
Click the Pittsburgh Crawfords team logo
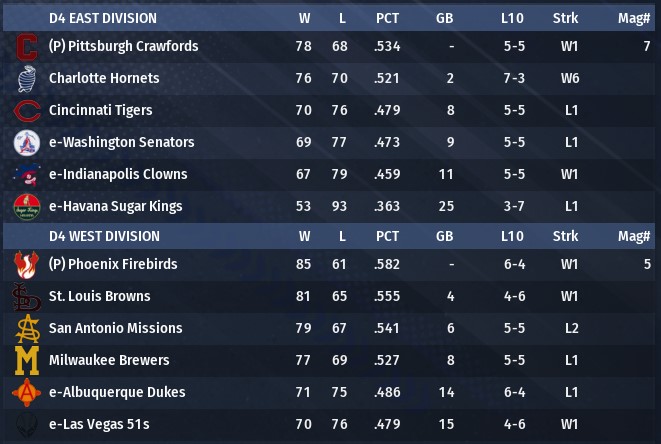pos(27,47)
